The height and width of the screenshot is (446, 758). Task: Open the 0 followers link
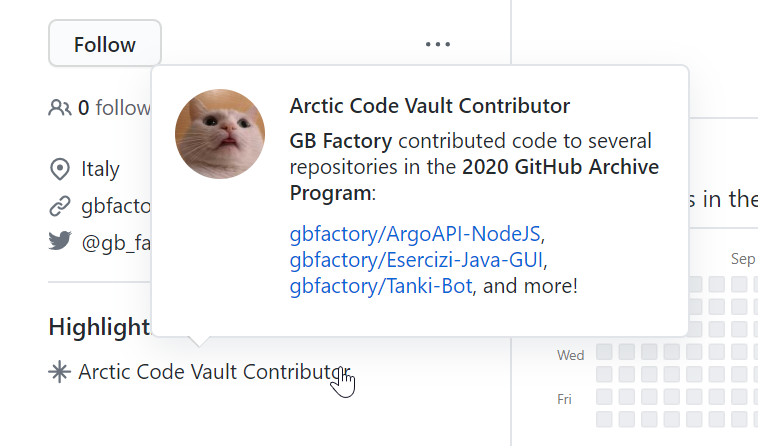[x=114, y=108]
